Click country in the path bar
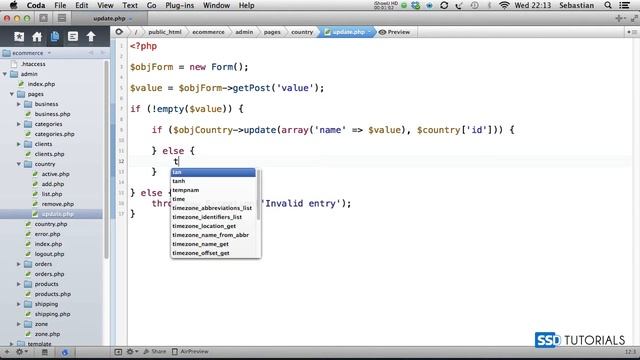 pyautogui.click(x=302, y=32)
